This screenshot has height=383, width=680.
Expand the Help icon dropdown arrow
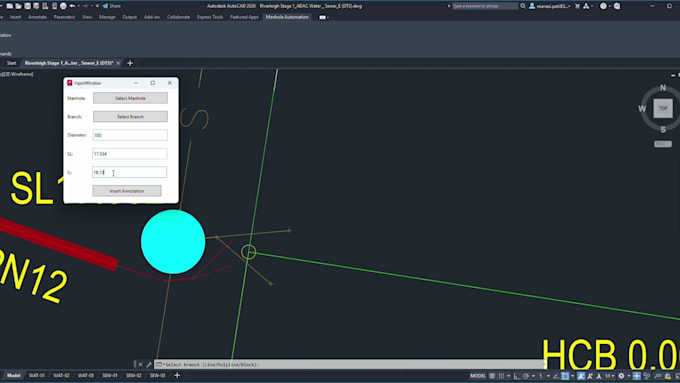click(x=610, y=6)
